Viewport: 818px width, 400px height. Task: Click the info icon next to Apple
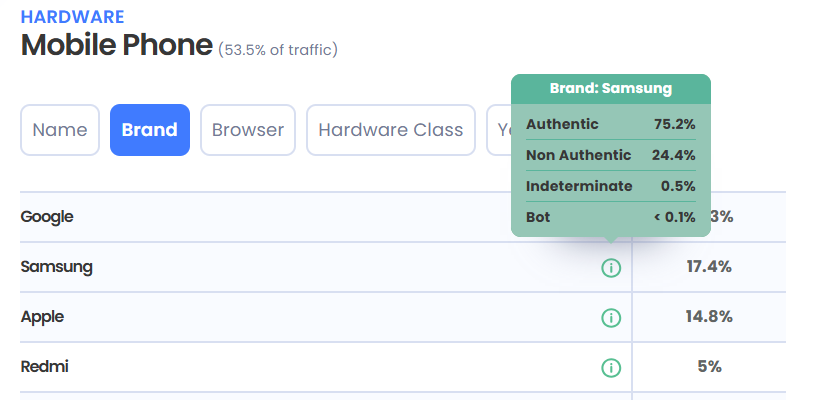[611, 317]
